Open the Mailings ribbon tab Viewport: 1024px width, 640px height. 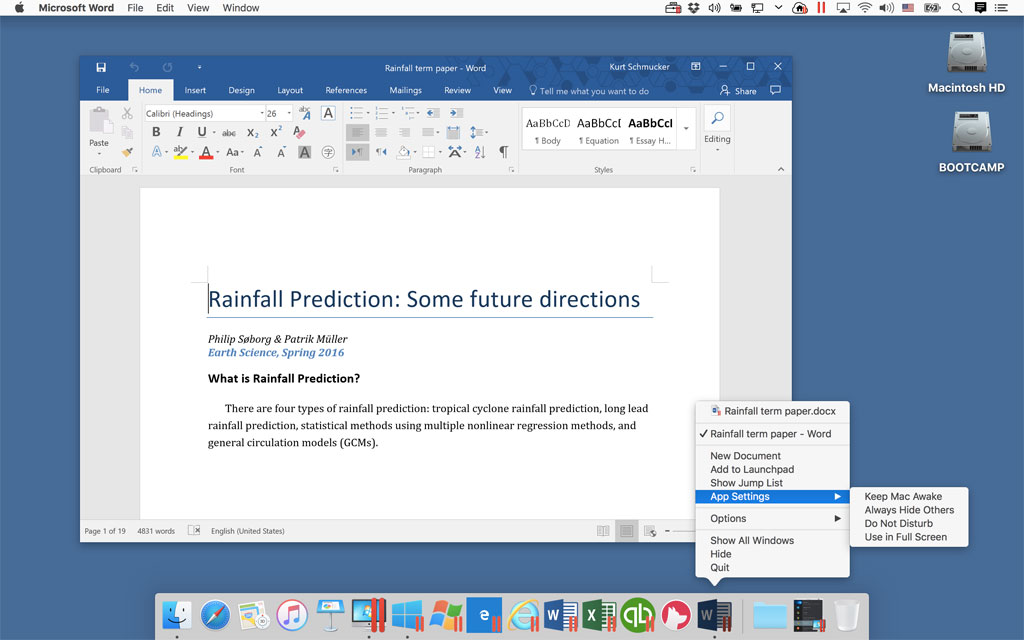[x=406, y=90]
